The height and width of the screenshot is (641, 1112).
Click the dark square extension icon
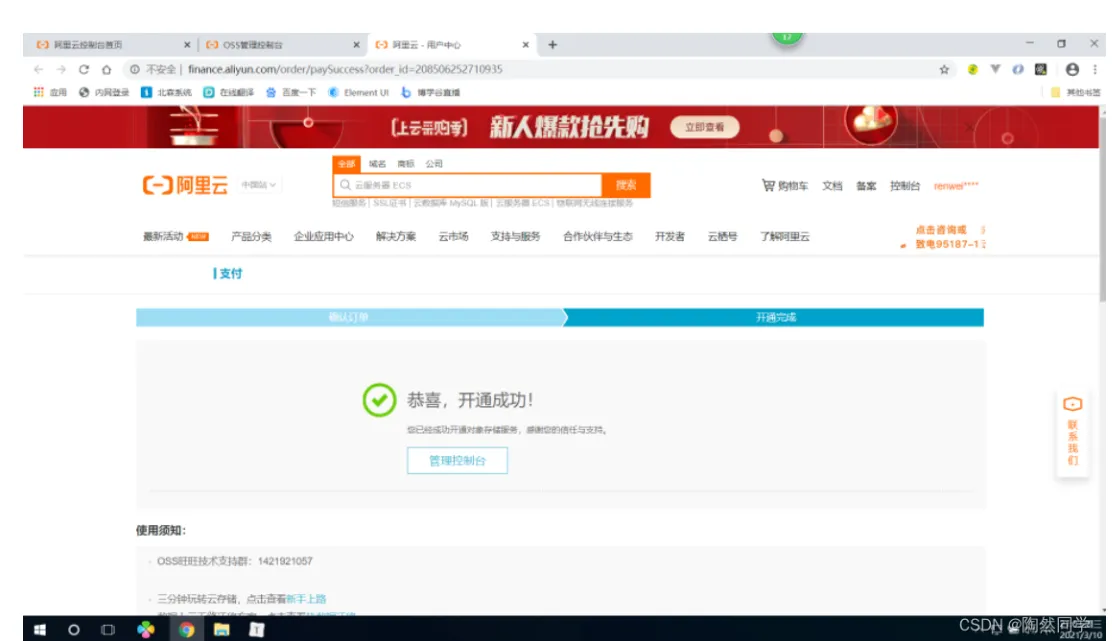coord(1040,69)
